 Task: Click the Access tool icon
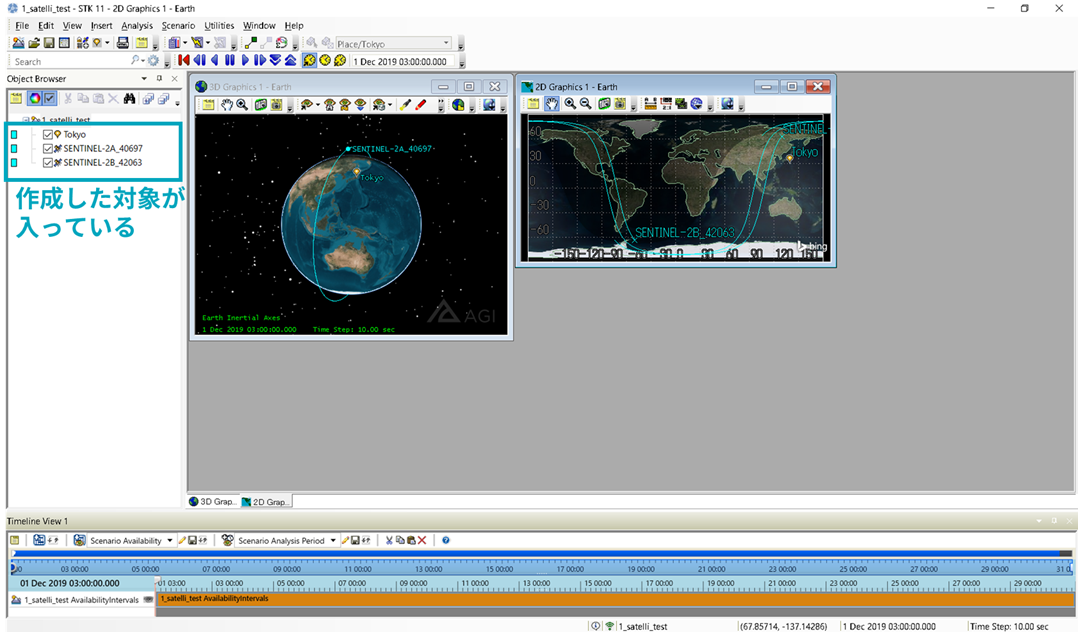point(250,43)
